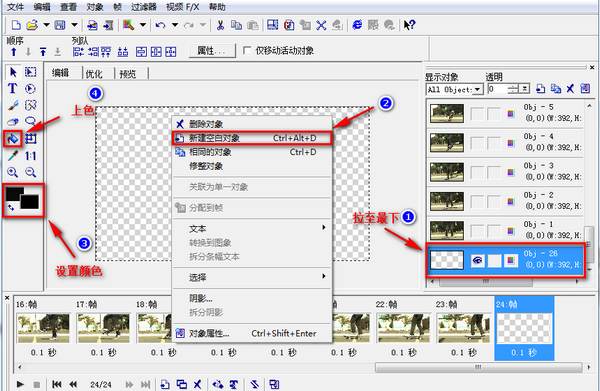
Task: Select the Paint Brush tool
Action: tap(13, 105)
